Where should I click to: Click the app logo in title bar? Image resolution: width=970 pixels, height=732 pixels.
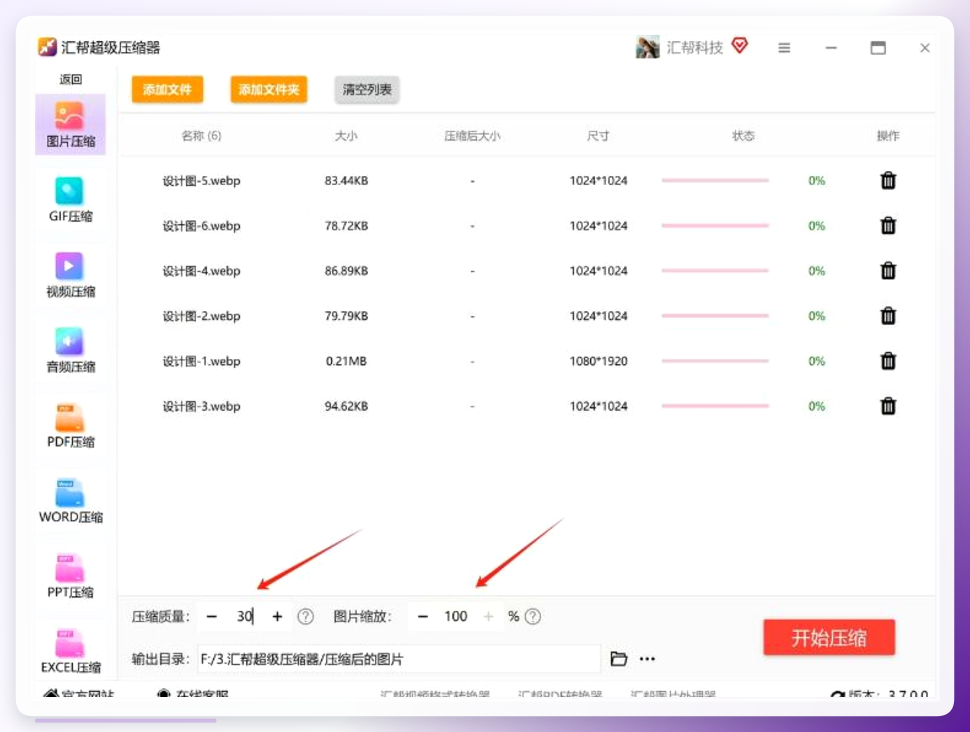[48, 47]
